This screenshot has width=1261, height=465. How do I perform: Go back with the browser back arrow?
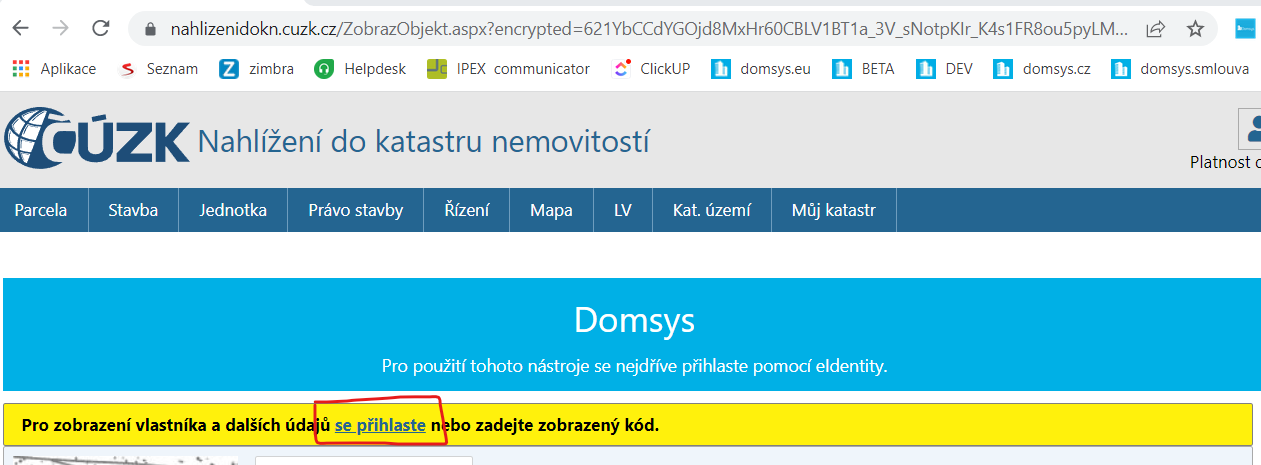click(x=20, y=28)
